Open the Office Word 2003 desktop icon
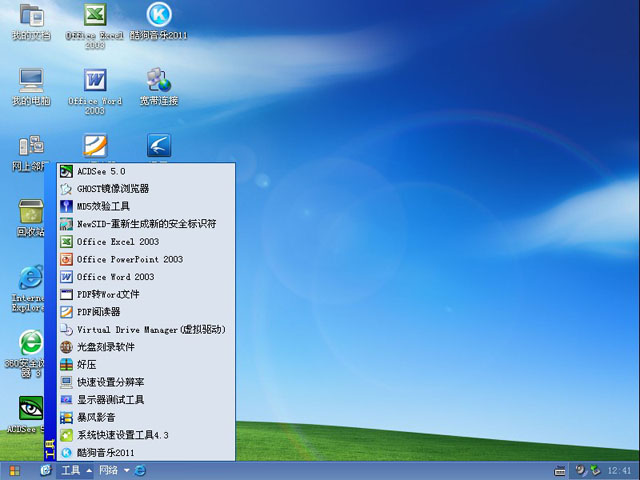This screenshot has width=640, height=480. coord(95,81)
